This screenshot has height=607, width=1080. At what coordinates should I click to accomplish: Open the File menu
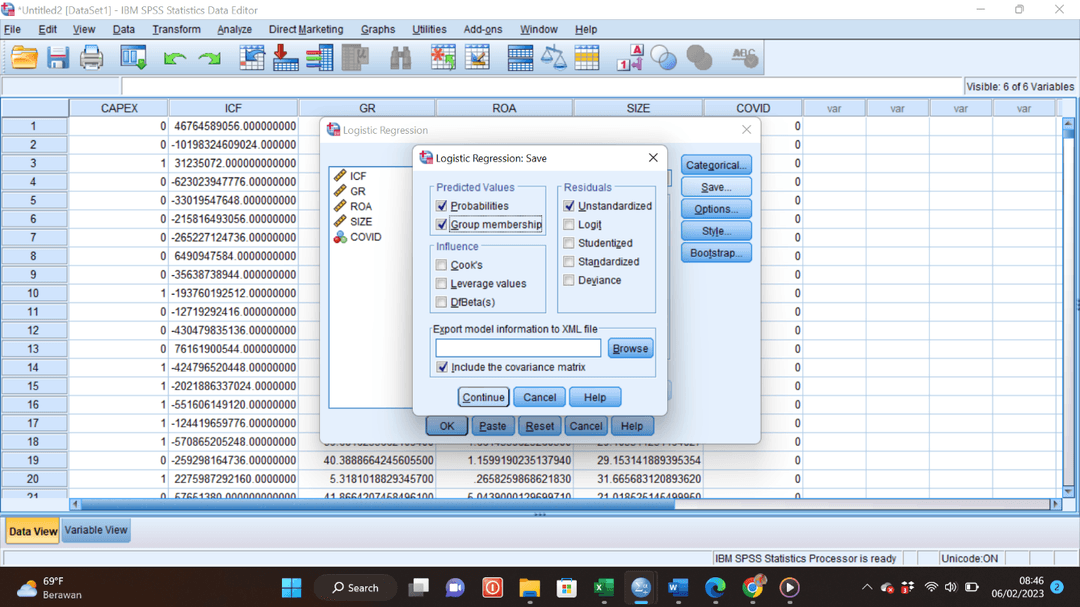coord(12,30)
